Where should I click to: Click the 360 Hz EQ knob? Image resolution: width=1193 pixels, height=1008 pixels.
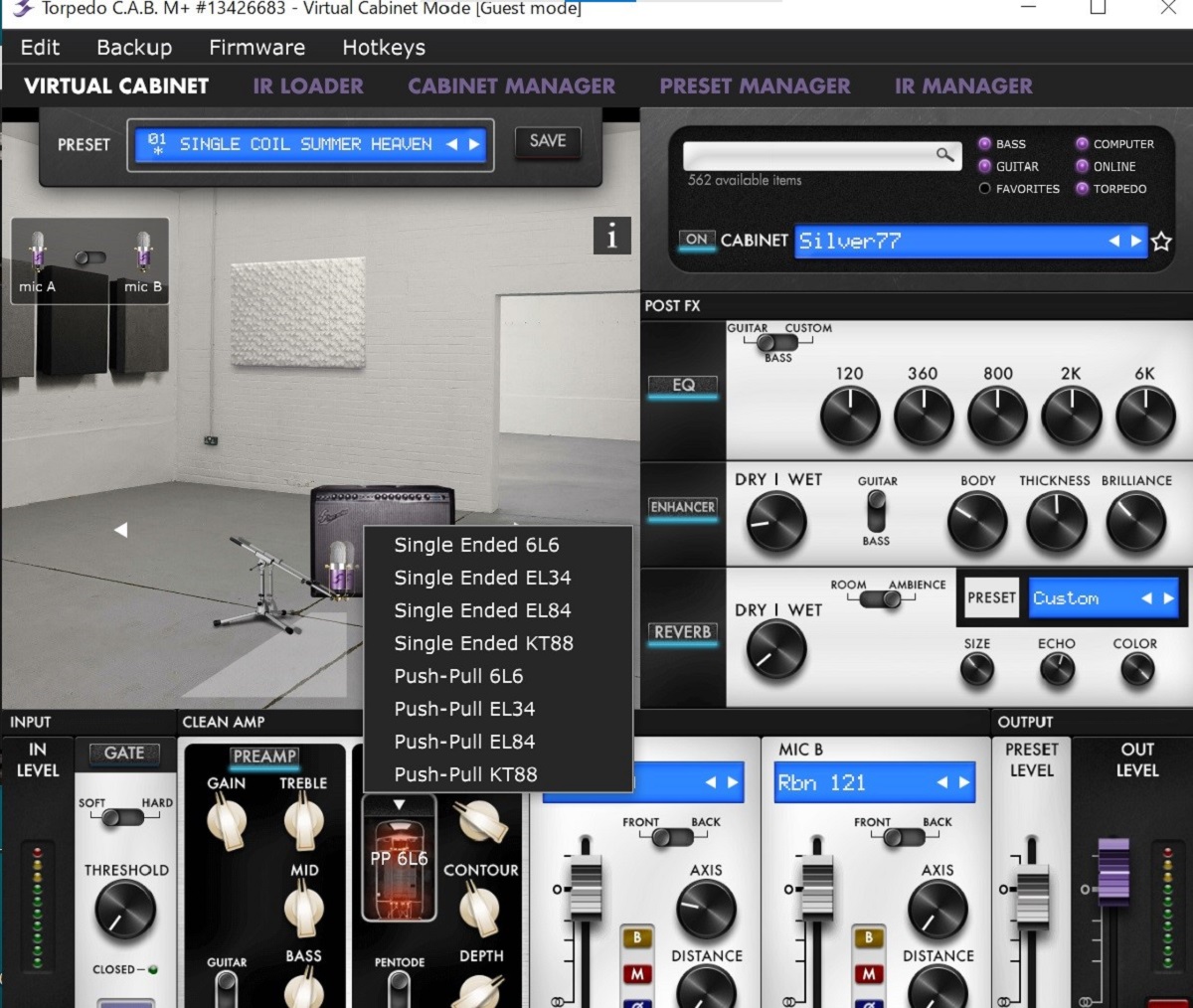tap(924, 416)
